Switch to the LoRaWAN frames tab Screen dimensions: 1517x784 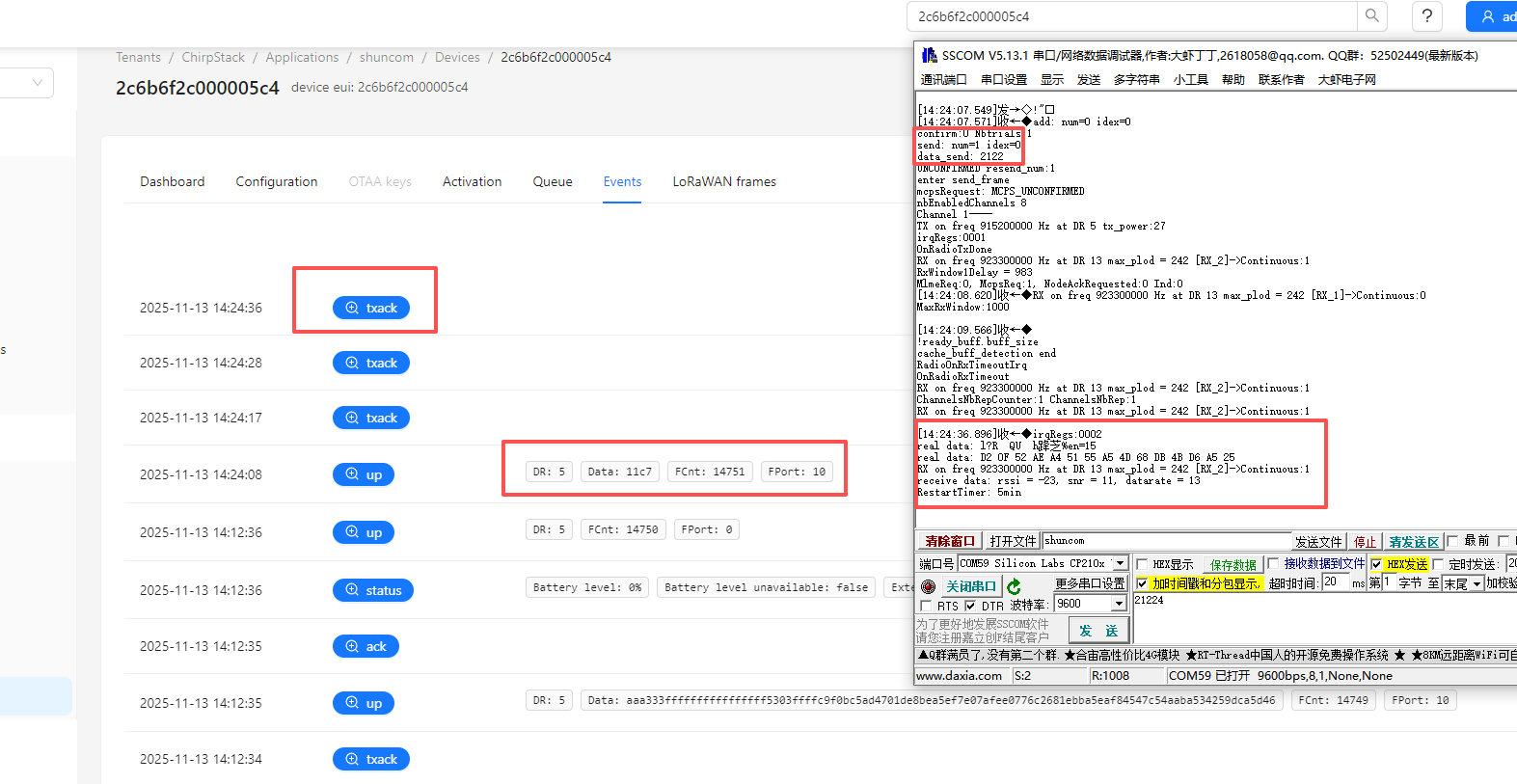click(723, 181)
